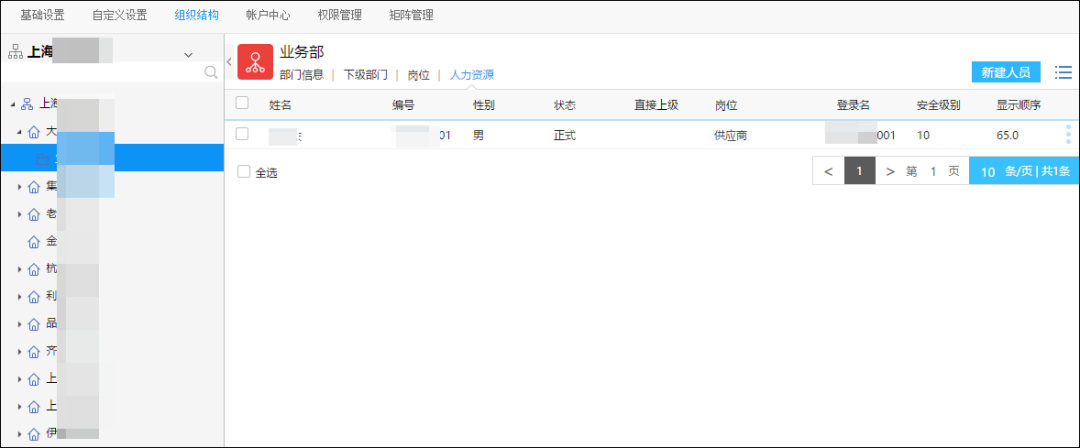The image size is (1080, 448).
Task: Click the house icon of the 集 node
Action: coord(34,187)
